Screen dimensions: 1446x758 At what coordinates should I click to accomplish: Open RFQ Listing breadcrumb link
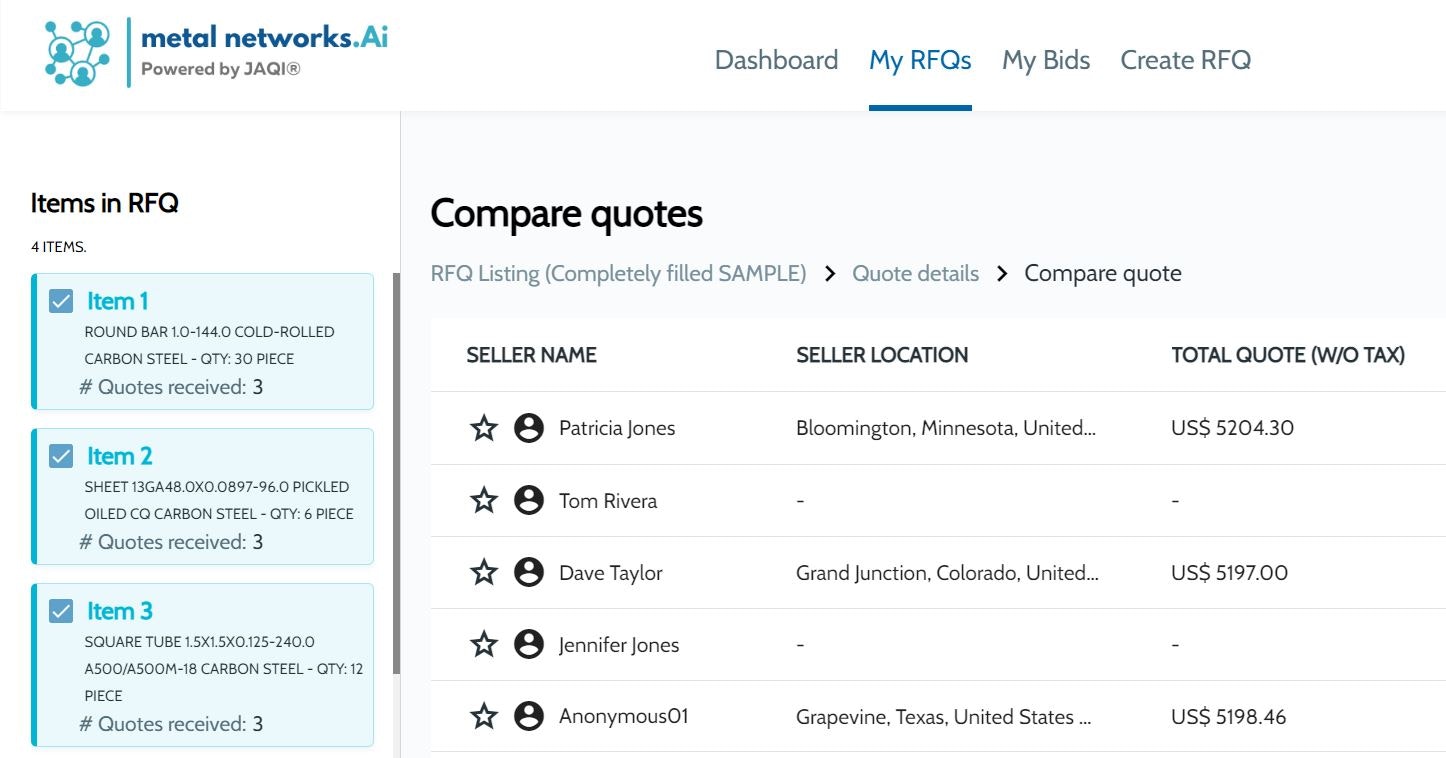point(618,274)
